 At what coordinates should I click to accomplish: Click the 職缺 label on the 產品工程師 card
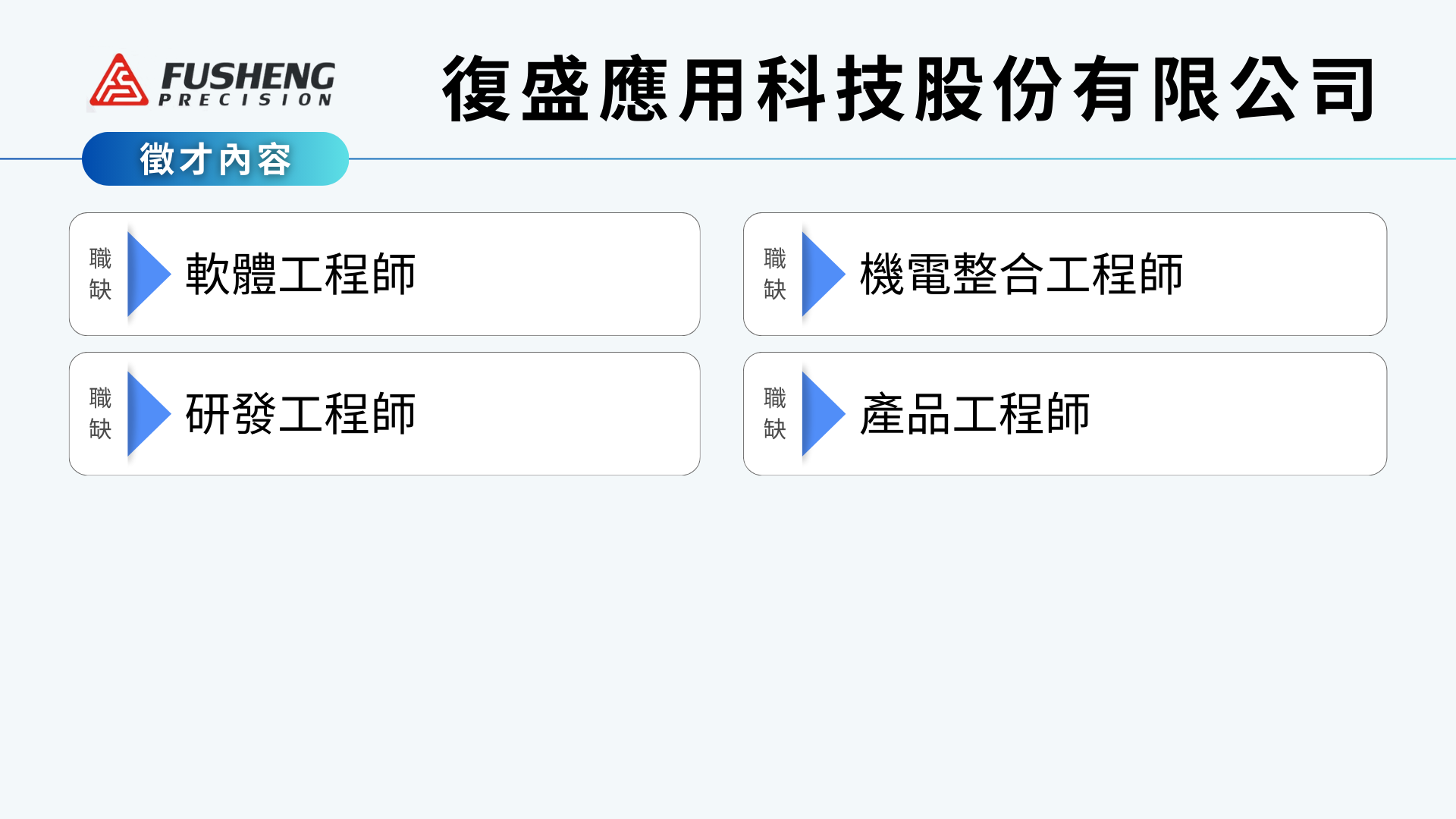coord(774,413)
